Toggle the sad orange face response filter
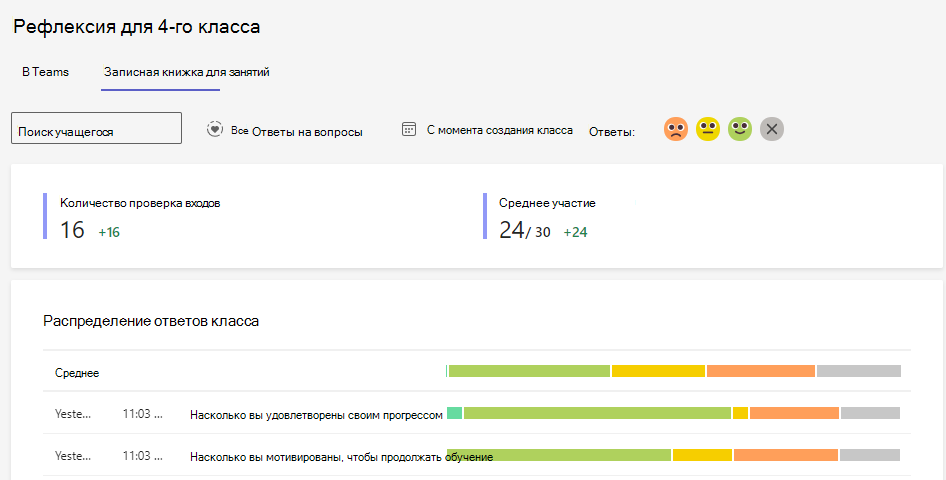Image resolution: width=946 pixels, height=480 pixels. click(676, 129)
